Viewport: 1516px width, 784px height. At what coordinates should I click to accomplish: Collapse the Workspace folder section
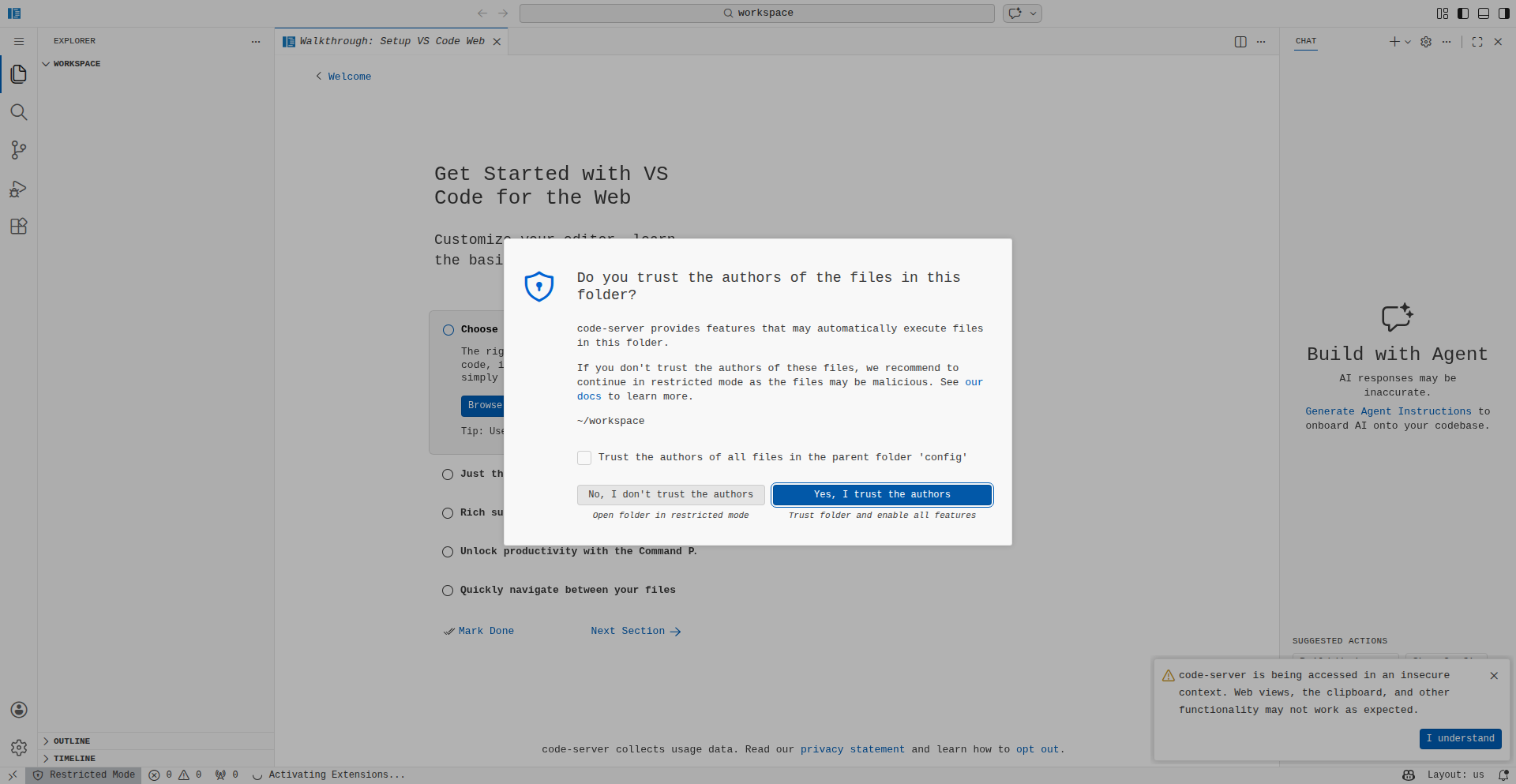pyautogui.click(x=76, y=64)
